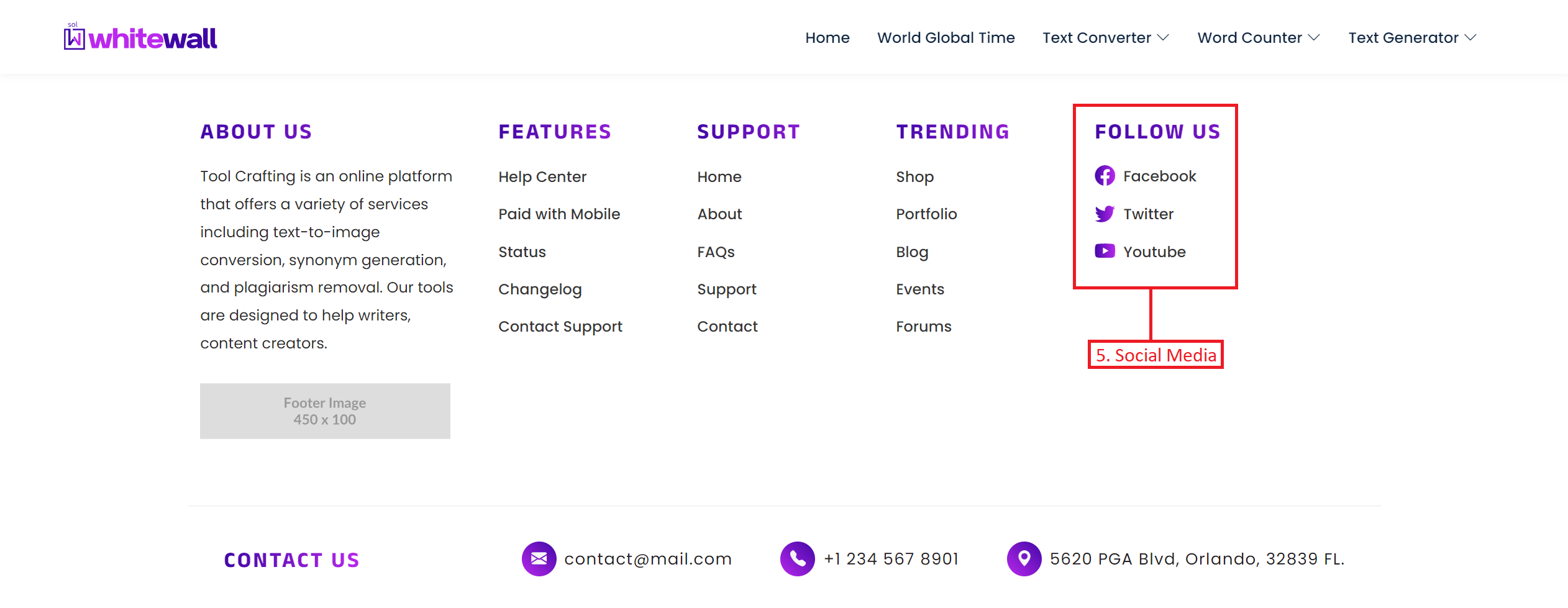Click the phone handset icon

pos(798,559)
